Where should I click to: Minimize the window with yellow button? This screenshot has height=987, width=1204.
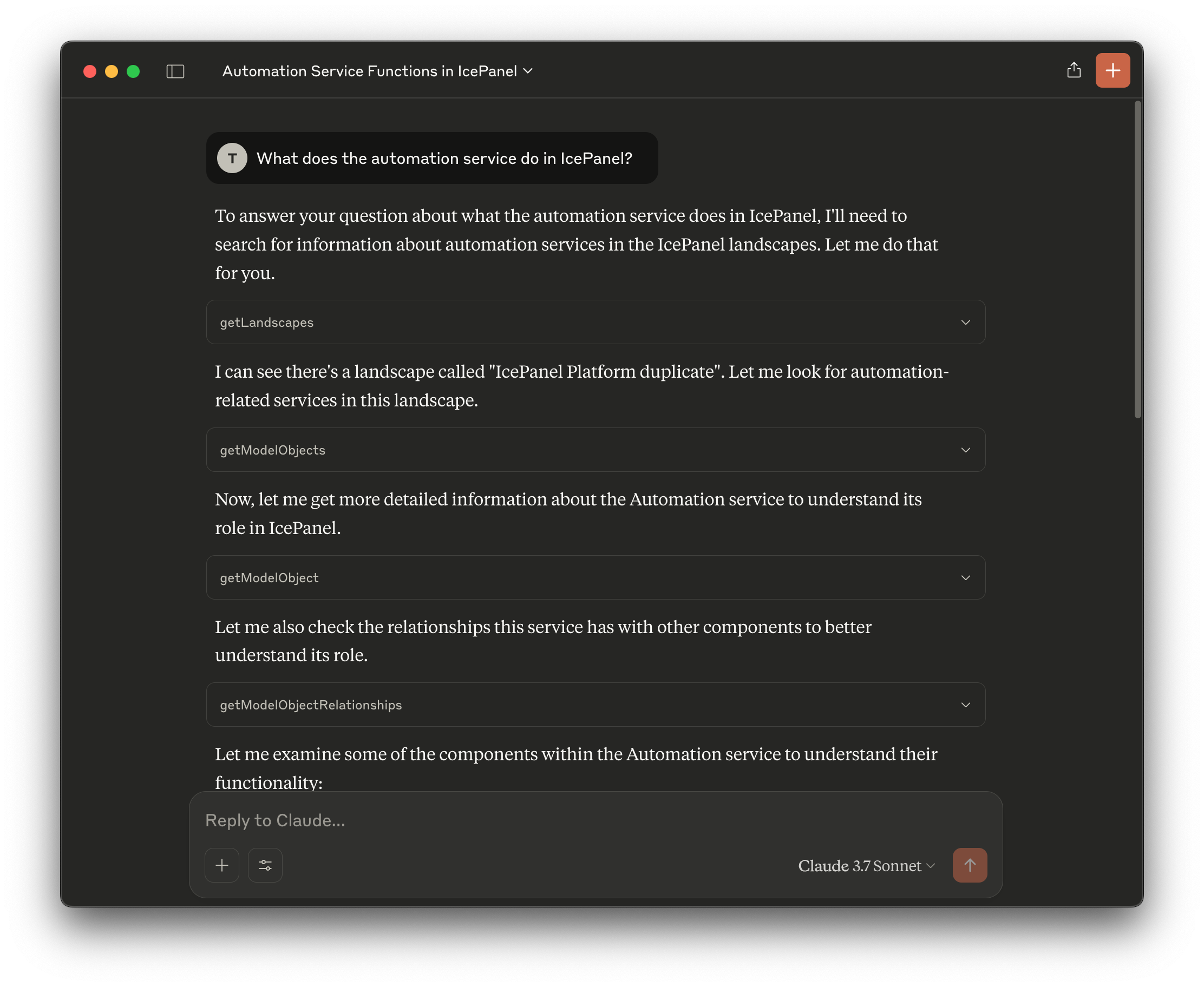pyautogui.click(x=112, y=71)
